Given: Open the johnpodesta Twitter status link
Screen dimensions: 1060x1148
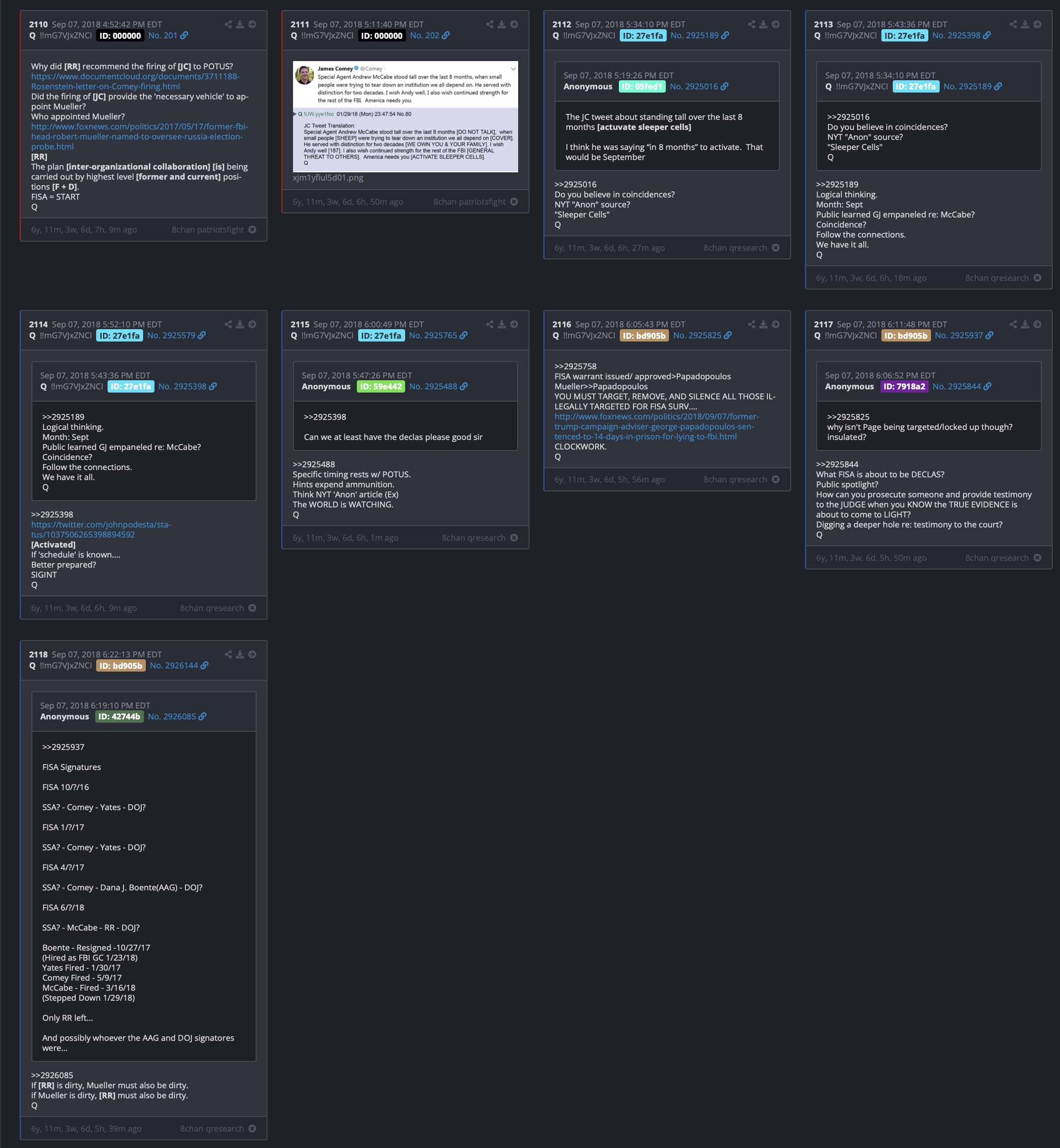Looking at the screenshot, I should click(x=101, y=529).
